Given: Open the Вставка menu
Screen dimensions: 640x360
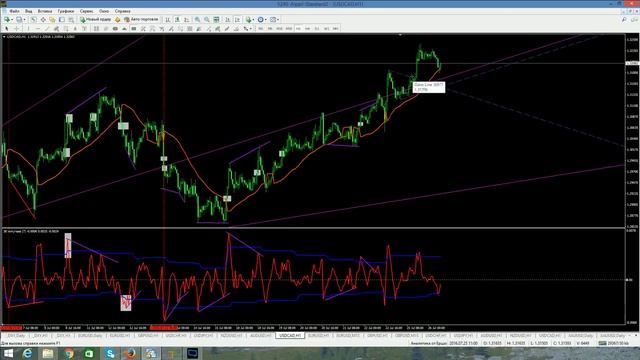Looking at the screenshot, I should (45, 11).
